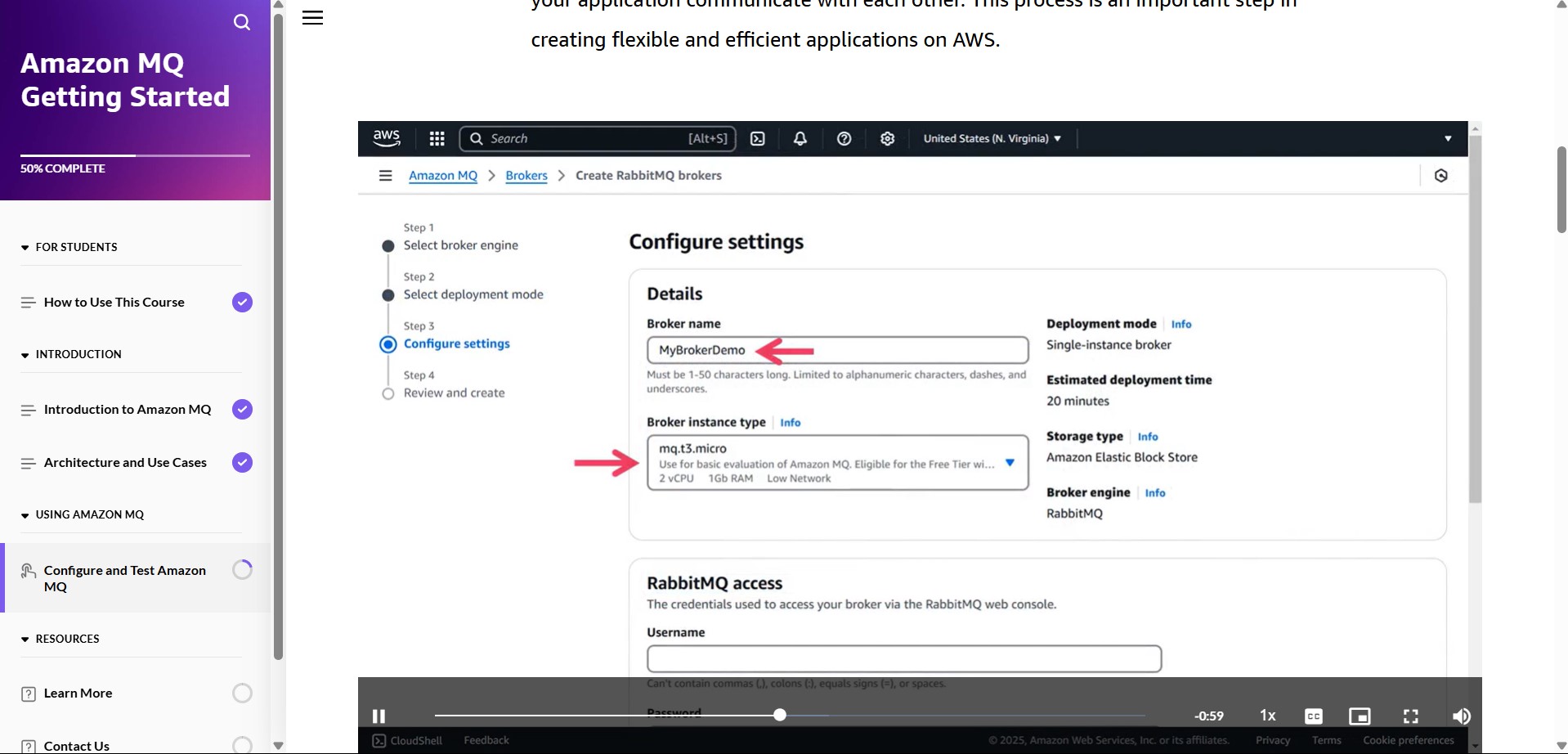
Task: Click Info link next to Deployment mode
Action: (x=1181, y=325)
